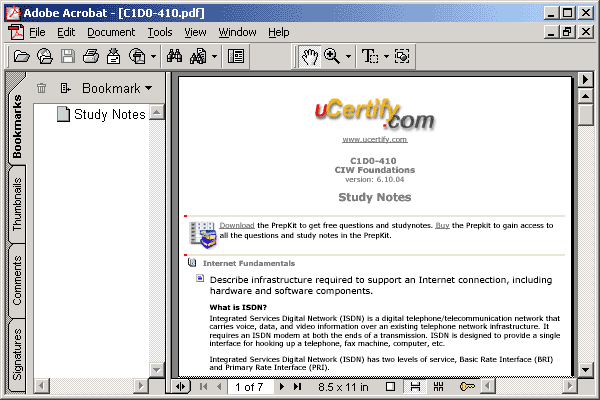
Task: Click the Email document toolbar icon
Action: 113,57
